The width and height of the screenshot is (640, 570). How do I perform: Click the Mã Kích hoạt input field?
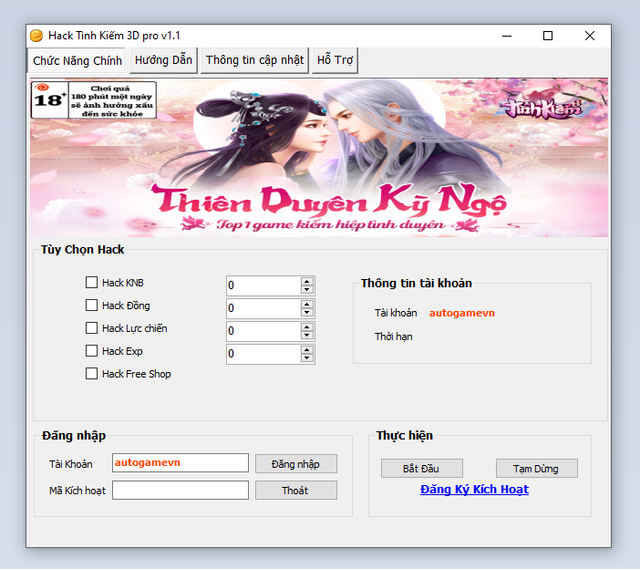(180, 490)
